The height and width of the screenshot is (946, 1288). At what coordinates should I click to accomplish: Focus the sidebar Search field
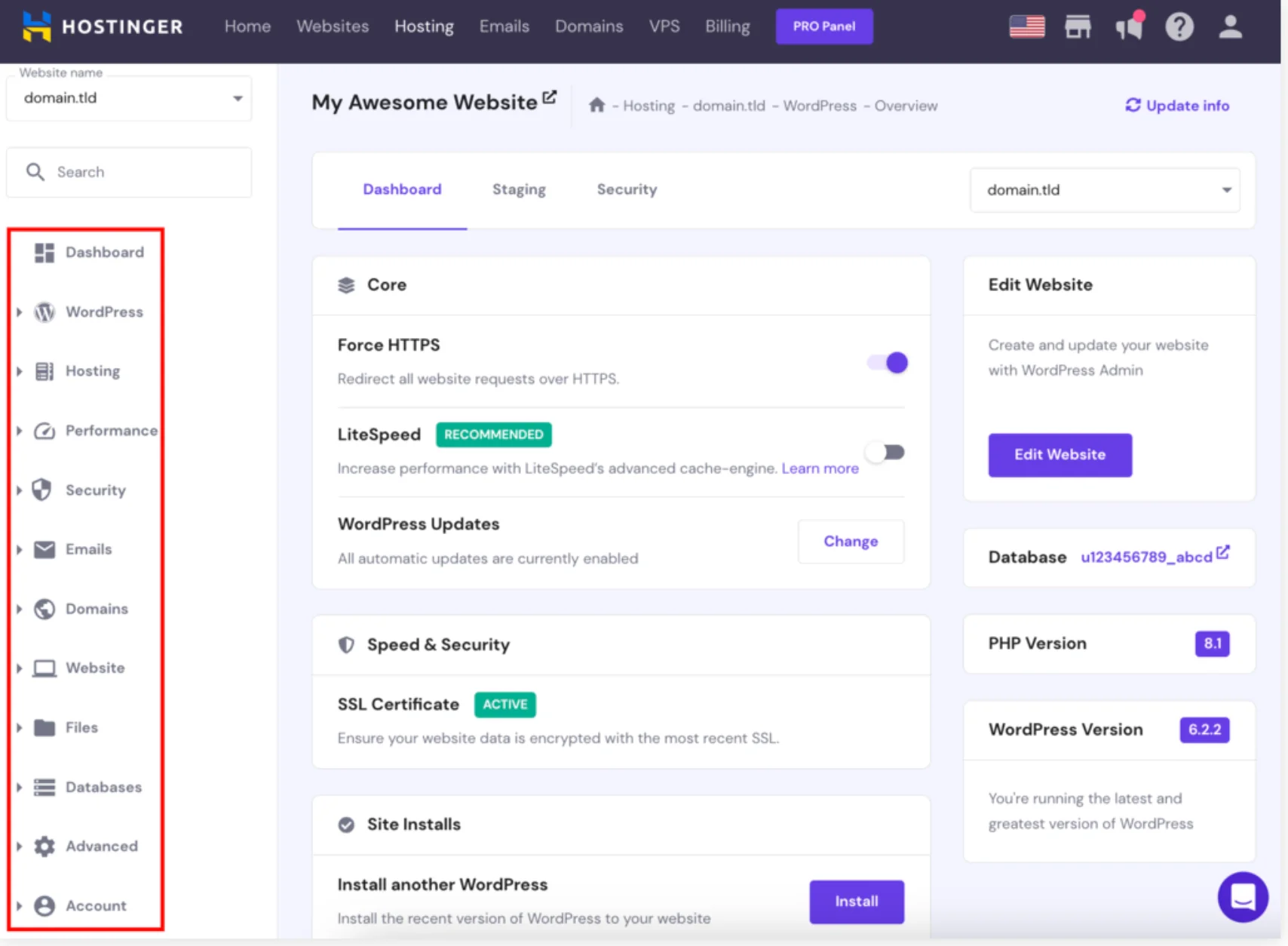(129, 172)
